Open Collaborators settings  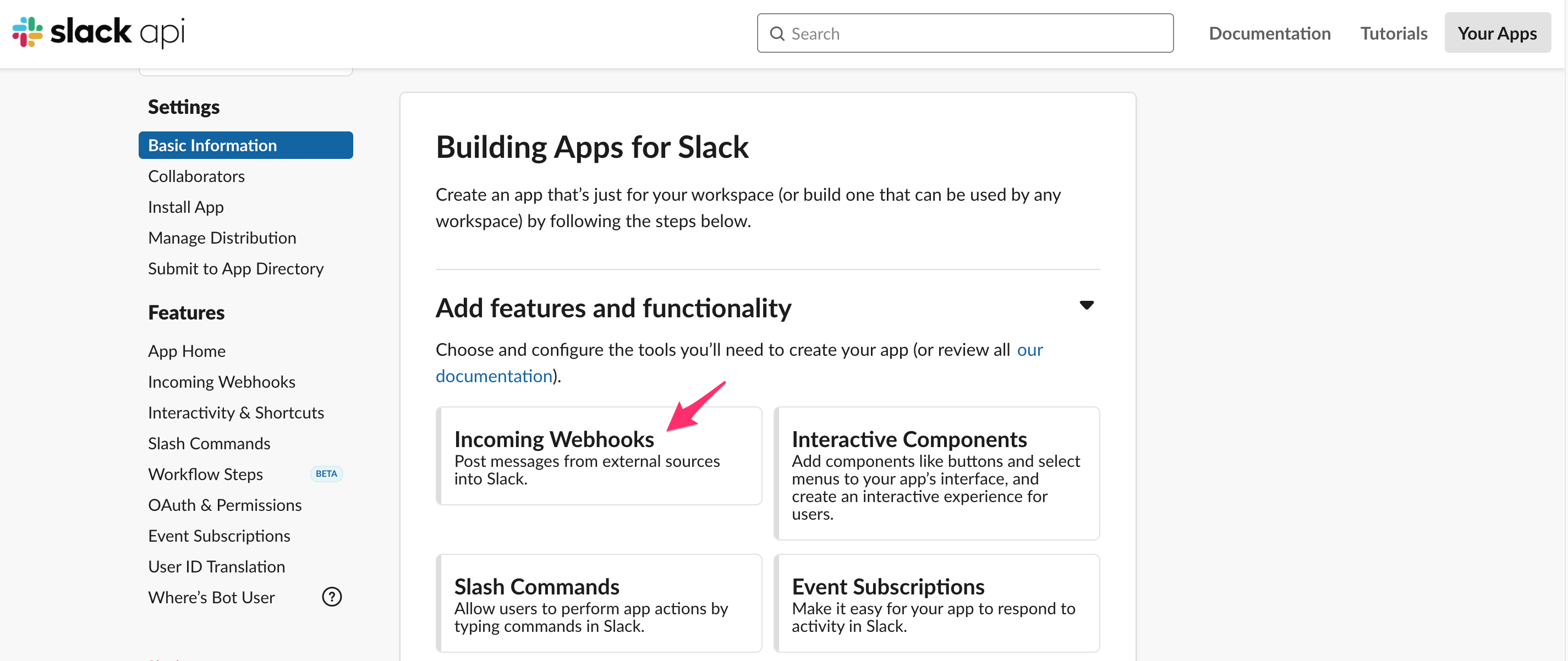196,176
